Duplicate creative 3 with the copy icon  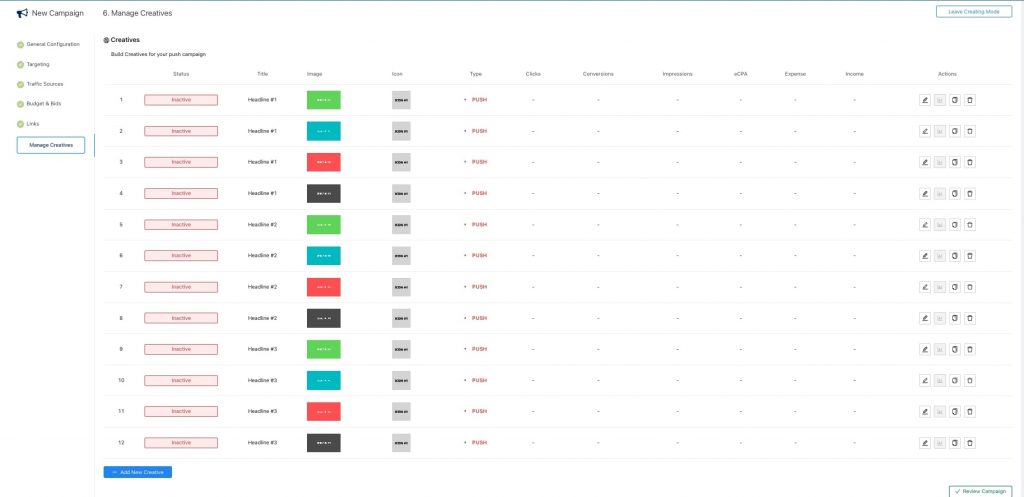click(955, 162)
